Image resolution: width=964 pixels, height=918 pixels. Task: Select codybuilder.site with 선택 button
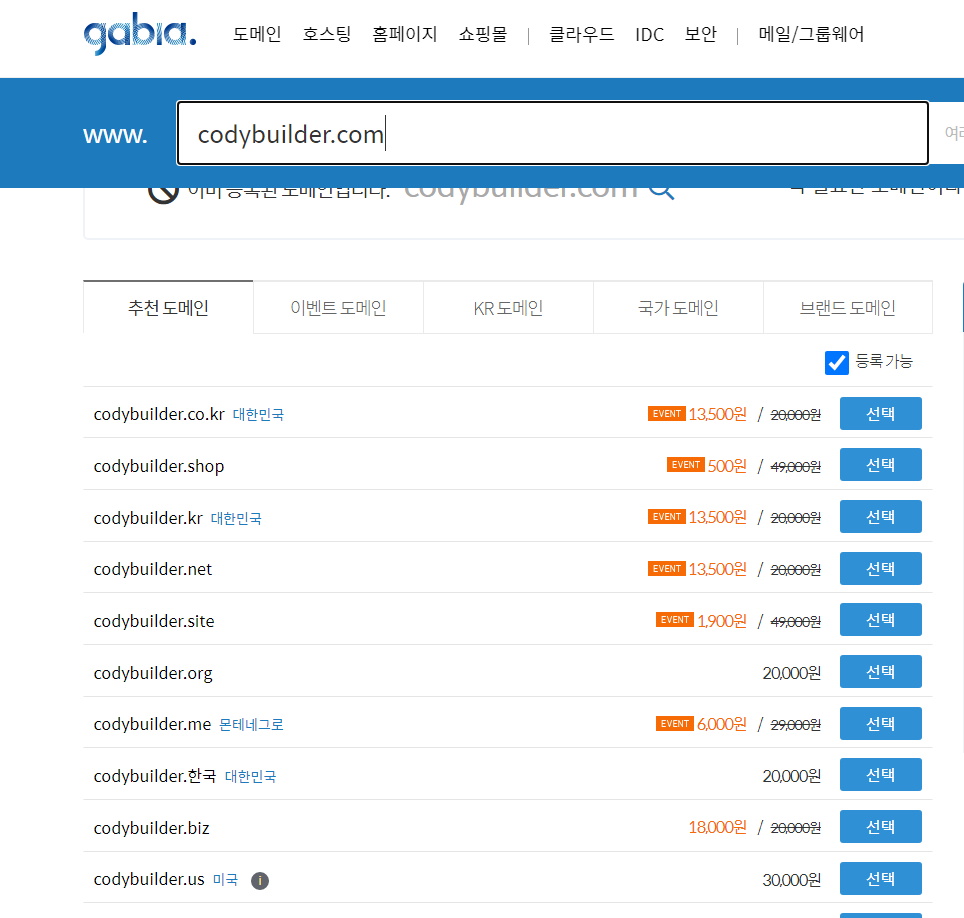(880, 620)
